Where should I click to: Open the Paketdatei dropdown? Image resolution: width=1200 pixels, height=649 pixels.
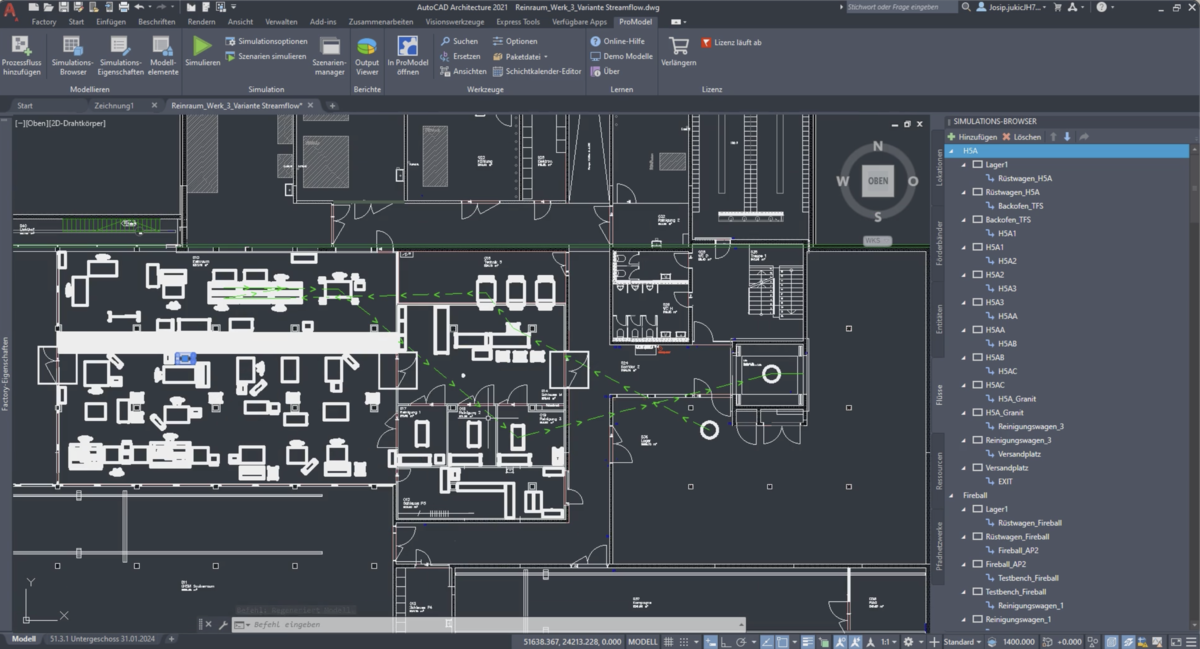coord(521,57)
